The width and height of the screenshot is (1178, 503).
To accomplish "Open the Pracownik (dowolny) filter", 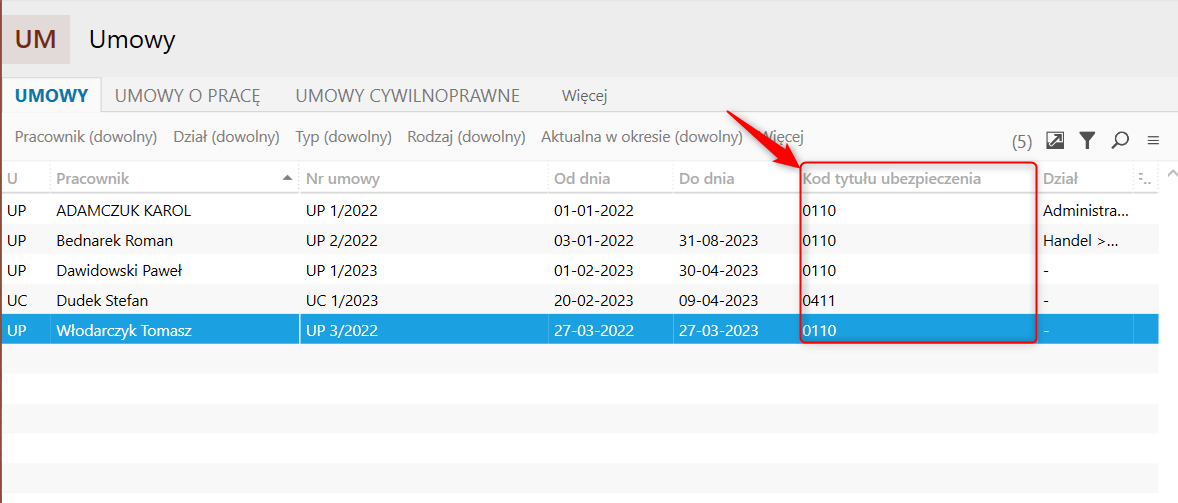I will click(x=86, y=137).
